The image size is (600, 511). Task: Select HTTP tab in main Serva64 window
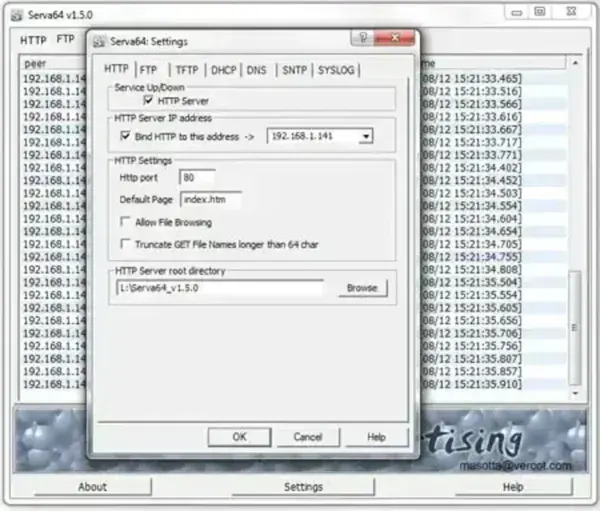point(33,40)
